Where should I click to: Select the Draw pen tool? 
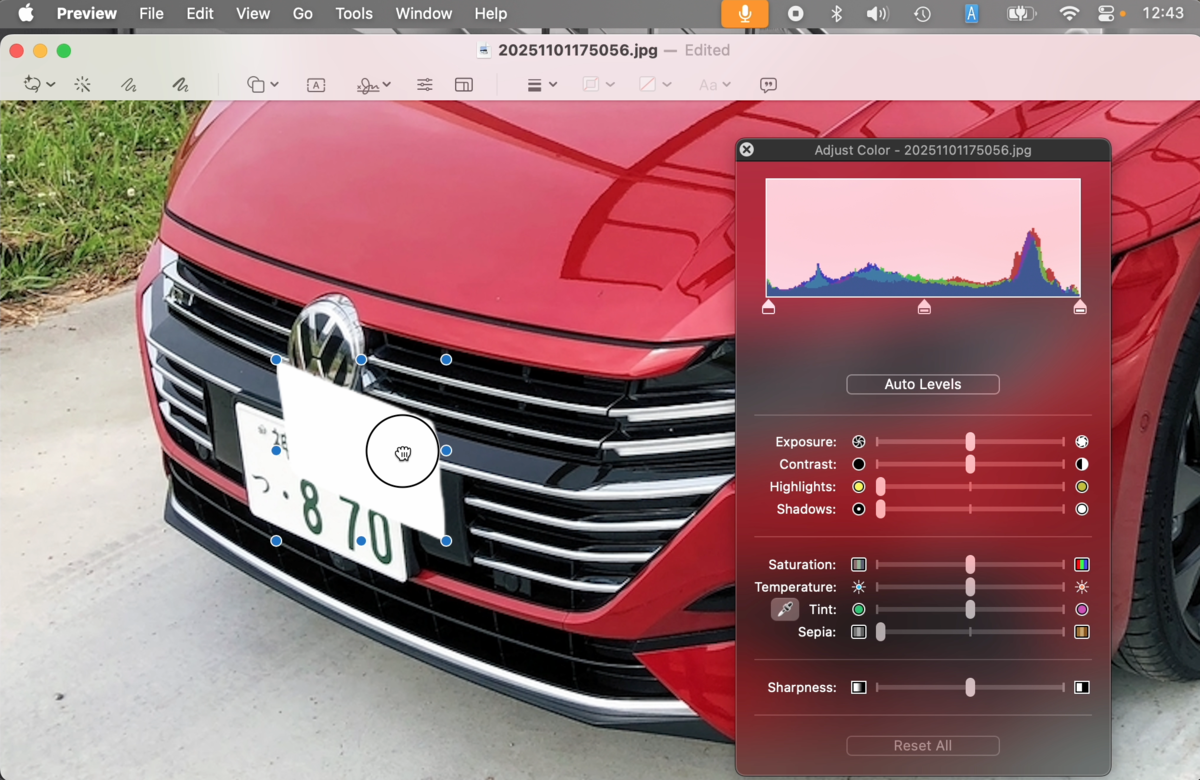tap(180, 85)
